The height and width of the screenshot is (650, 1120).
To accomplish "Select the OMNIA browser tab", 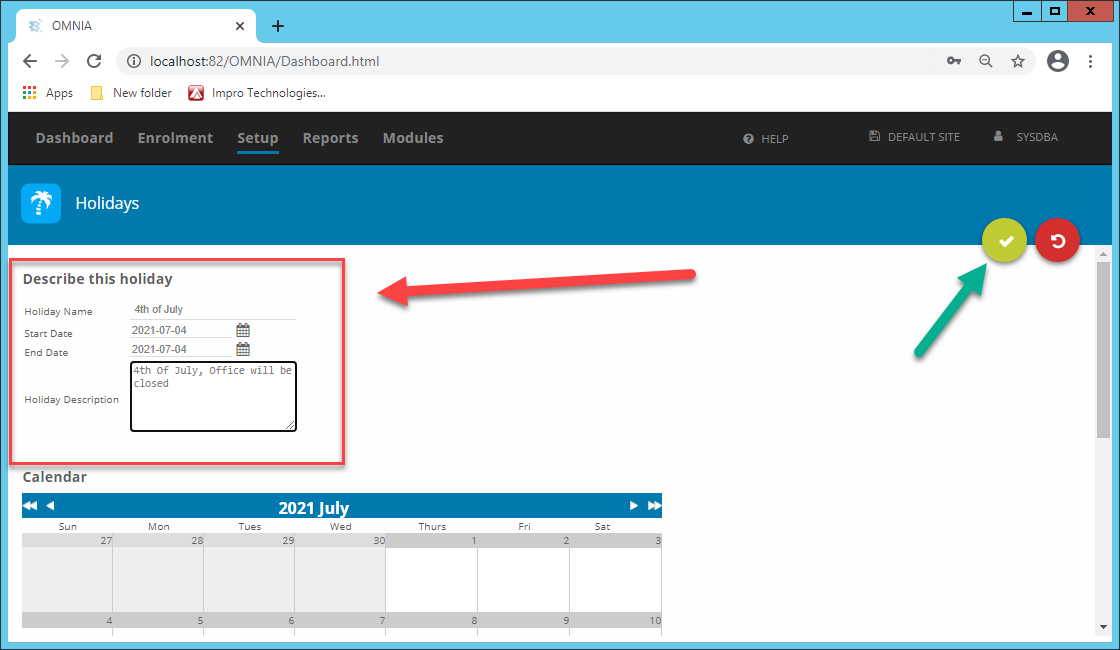I will [x=136, y=26].
